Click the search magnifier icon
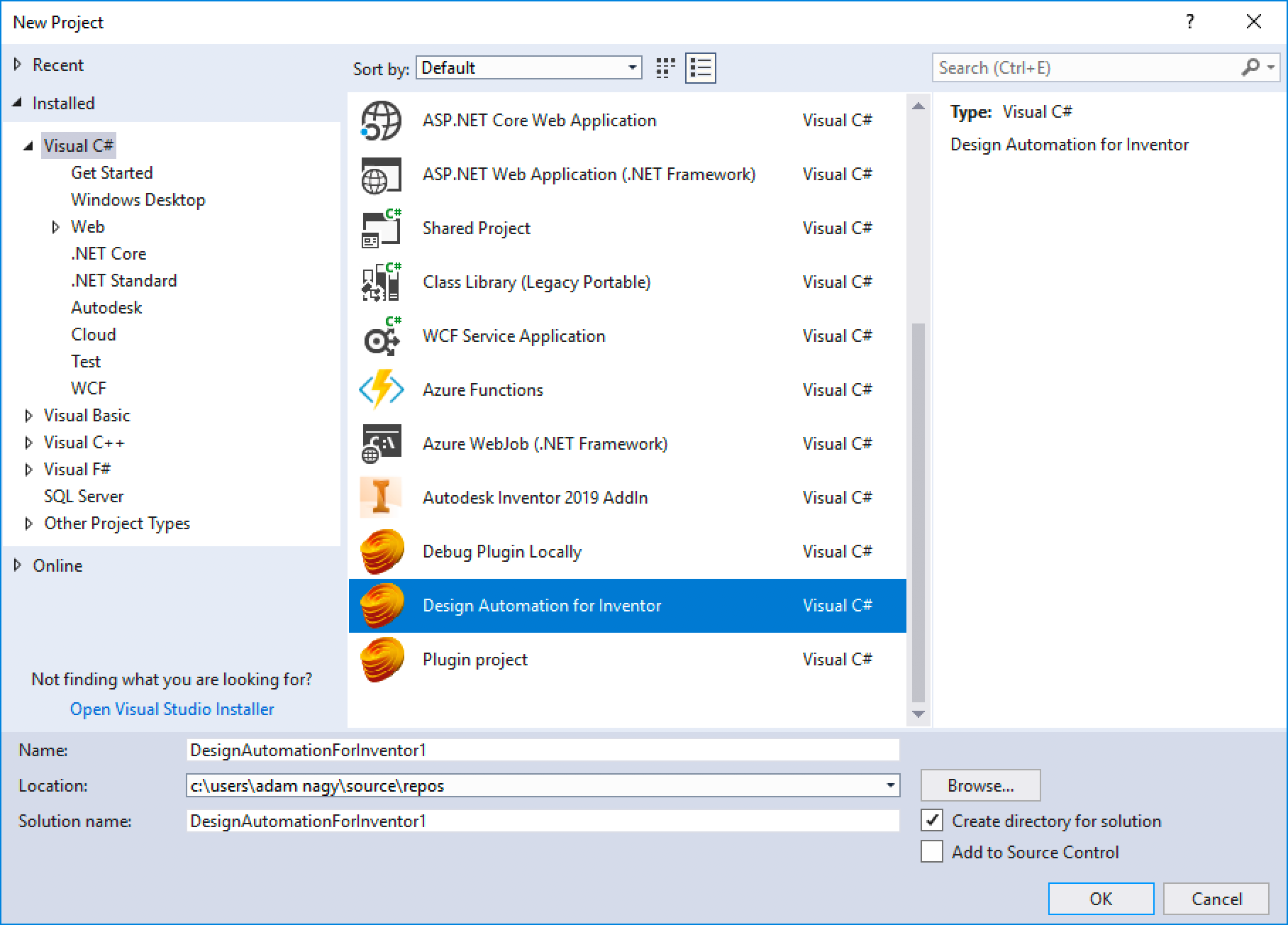Viewport: 1288px width, 925px height. 1250,67
